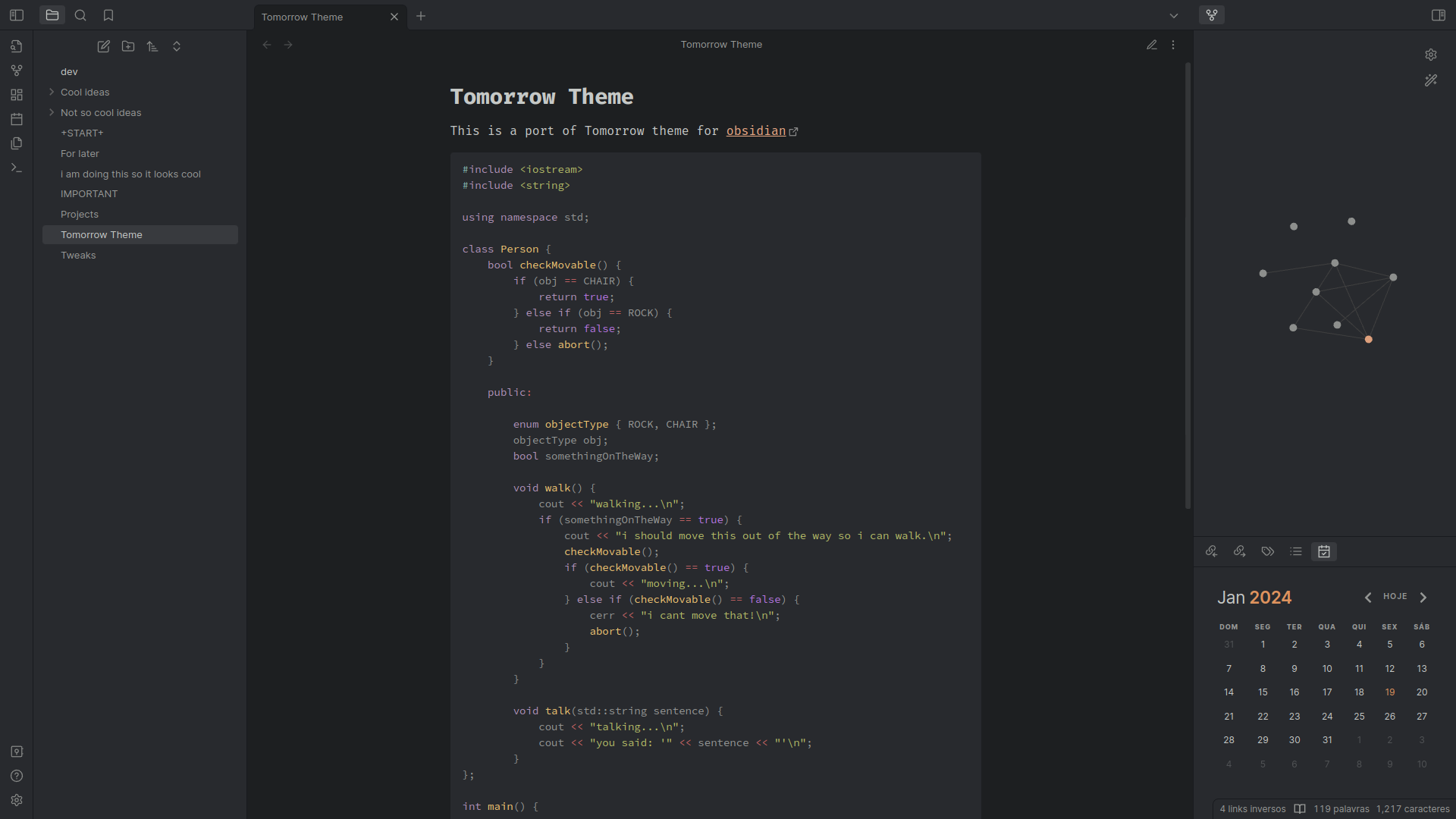Click HOJE to jump to today
1456x819 pixels.
point(1395,597)
